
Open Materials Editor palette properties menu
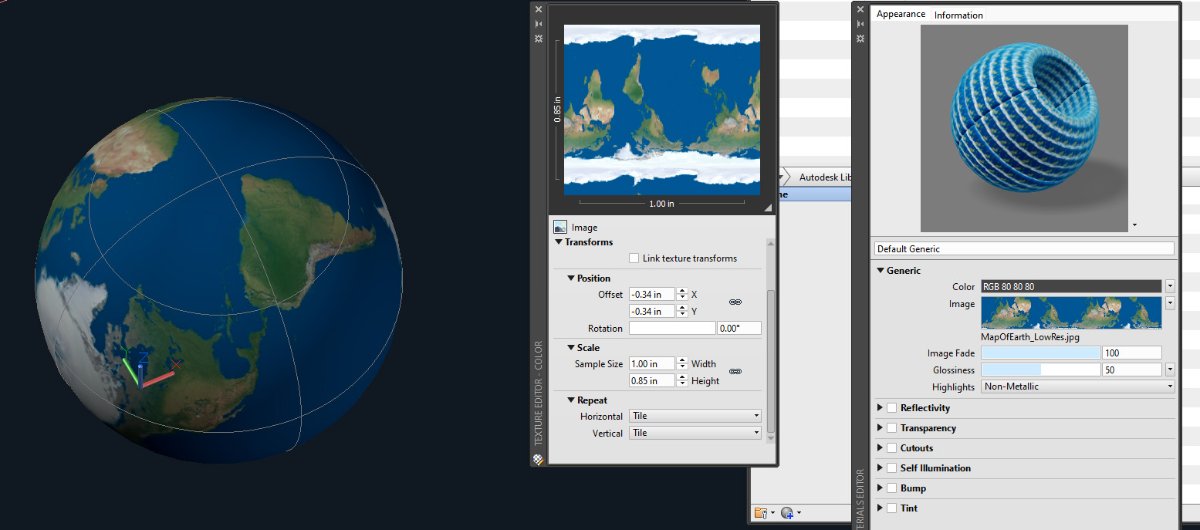coord(860,38)
